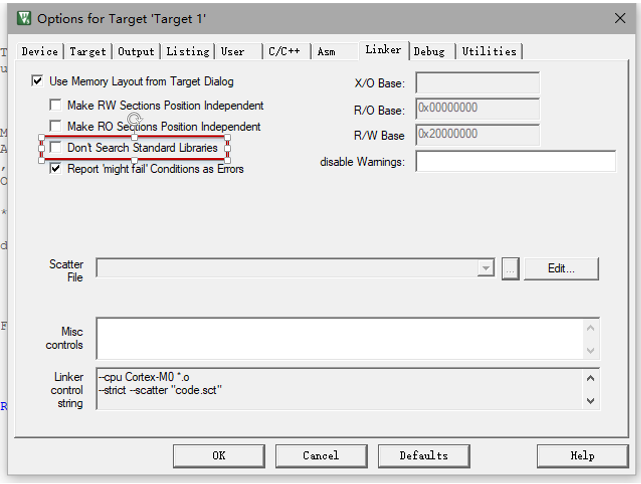The width and height of the screenshot is (641, 484).
Task: Open the Scatter File dropdown arrow
Action: coord(486,268)
